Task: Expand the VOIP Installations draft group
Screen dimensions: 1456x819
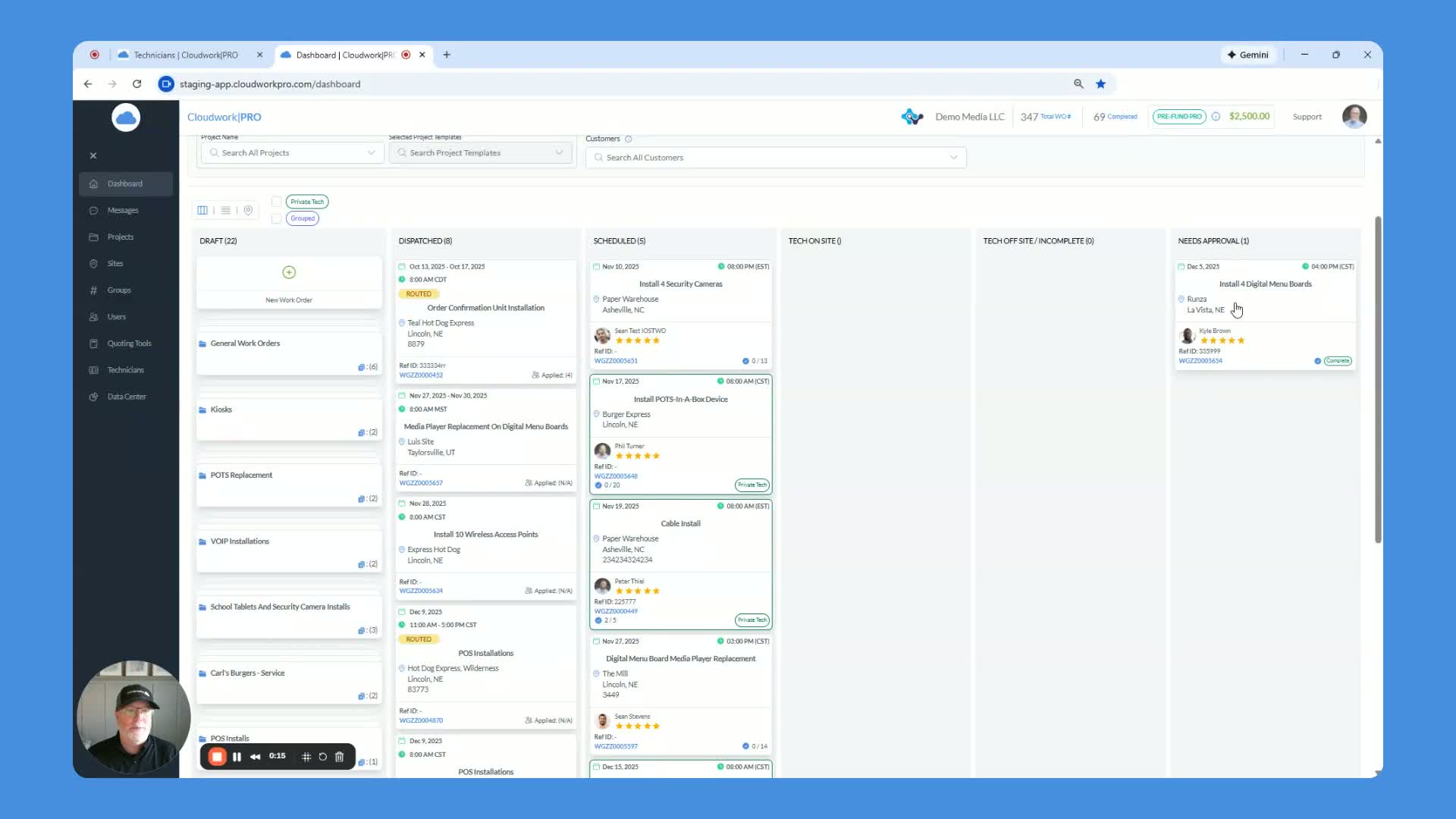Action: click(x=289, y=550)
